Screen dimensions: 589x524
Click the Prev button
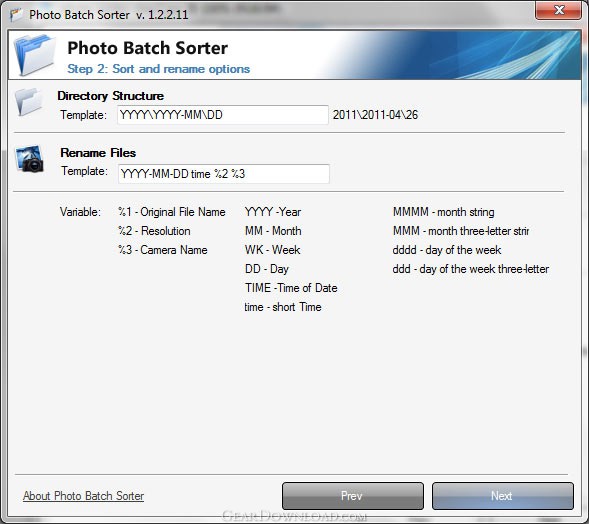[353, 496]
